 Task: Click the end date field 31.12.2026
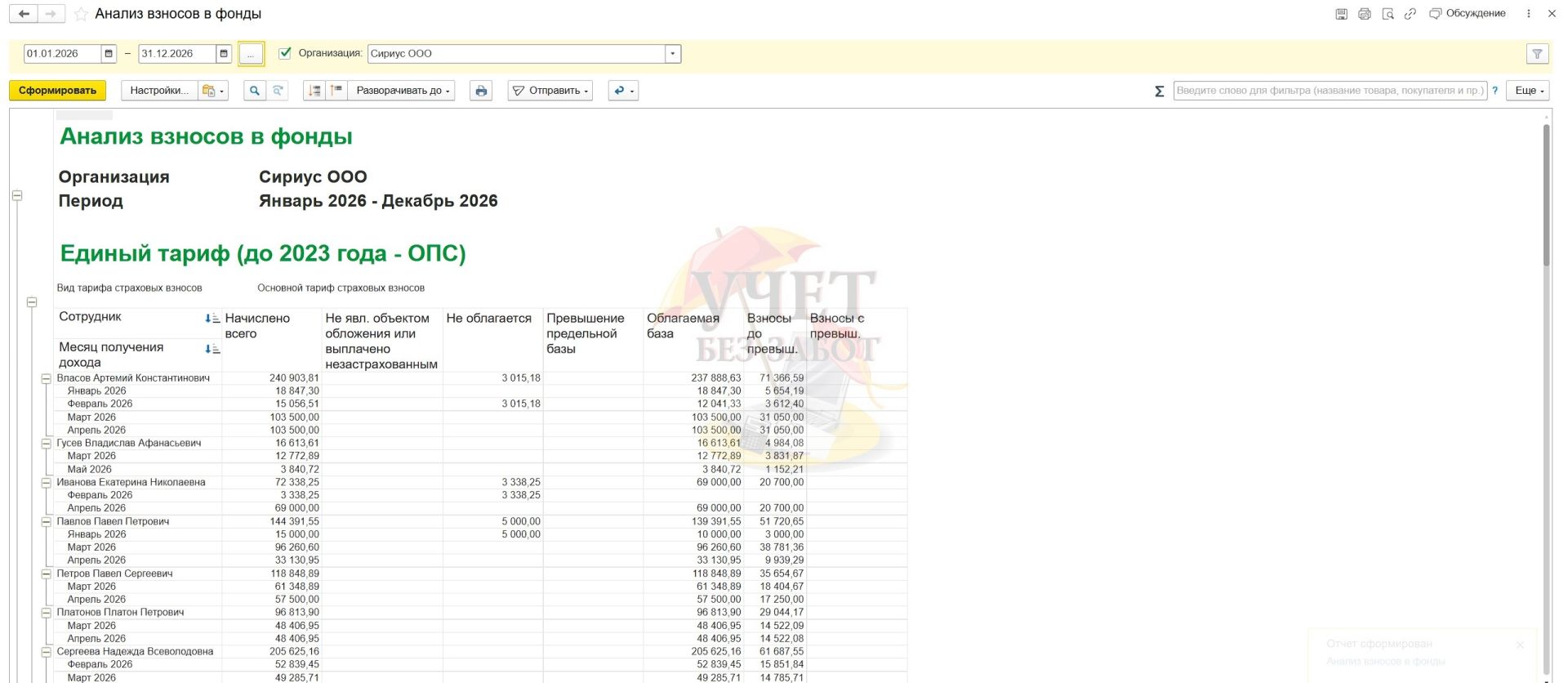(177, 54)
